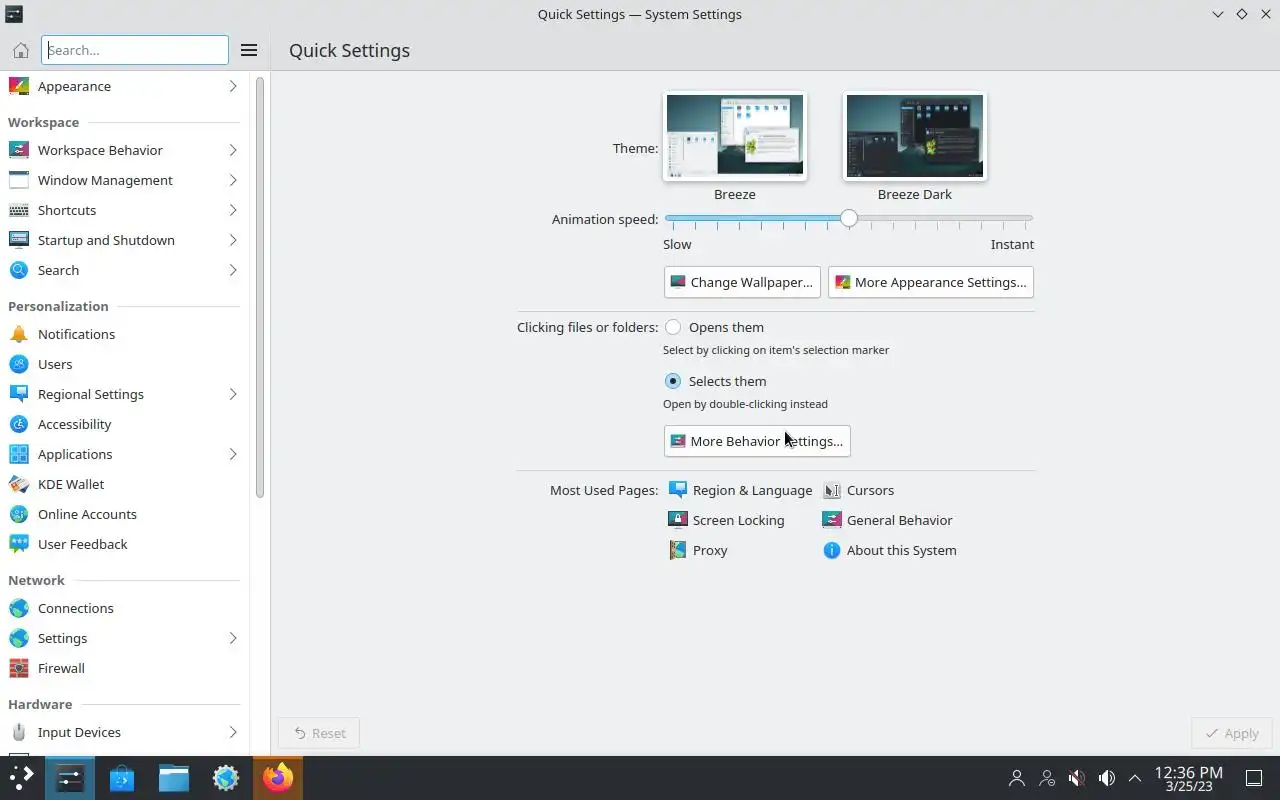Expand the Applications chevron

pos(232,454)
